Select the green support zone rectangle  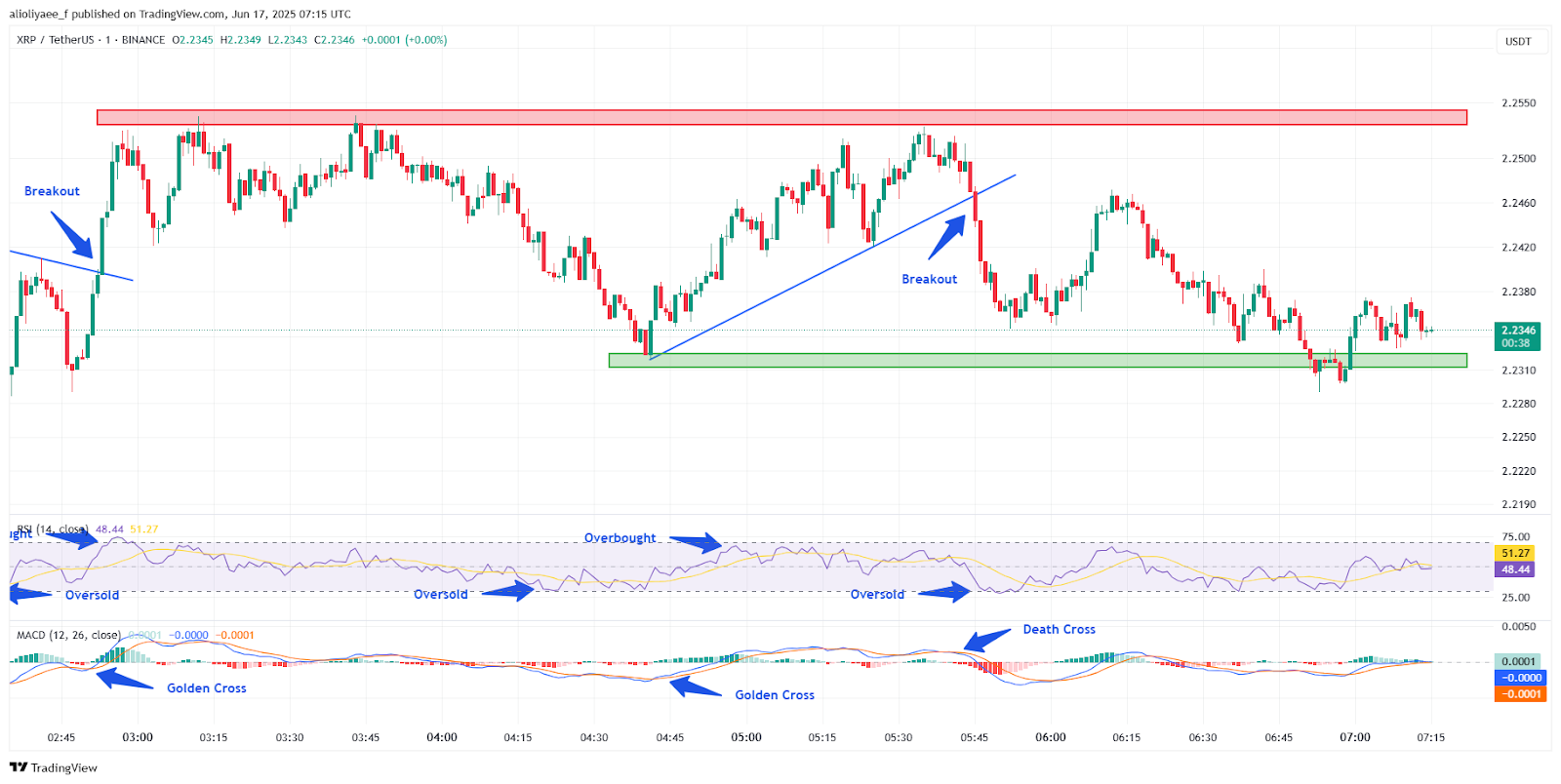1037,360
